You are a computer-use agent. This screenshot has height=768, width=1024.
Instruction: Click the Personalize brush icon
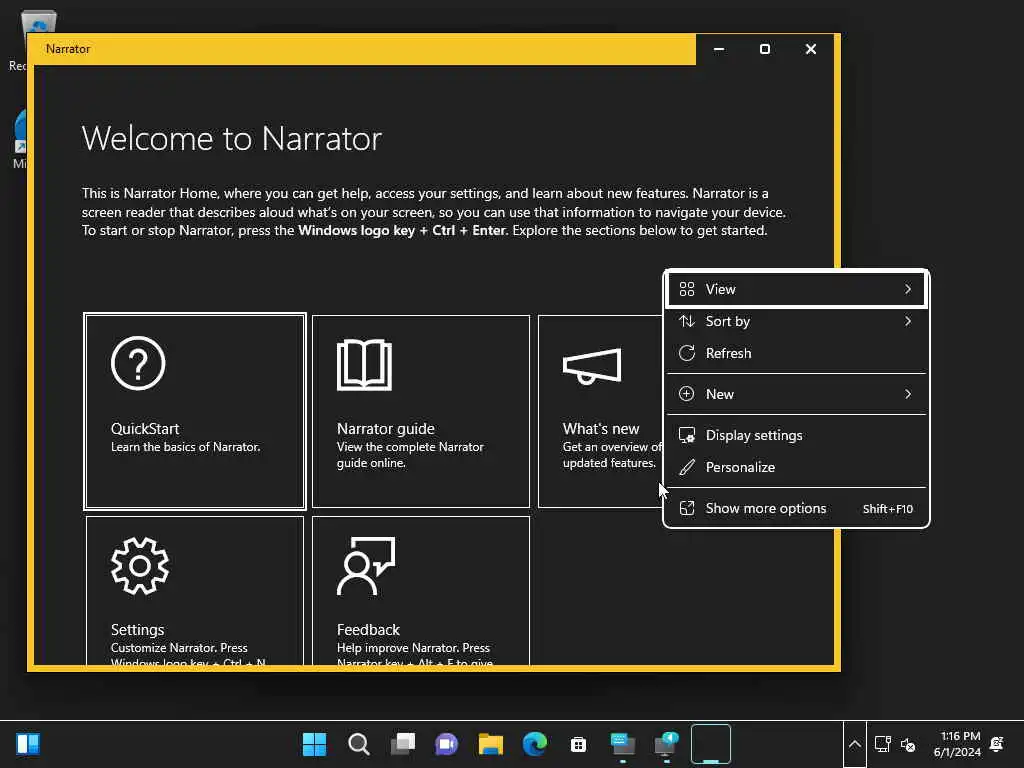pyautogui.click(x=686, y=467)
